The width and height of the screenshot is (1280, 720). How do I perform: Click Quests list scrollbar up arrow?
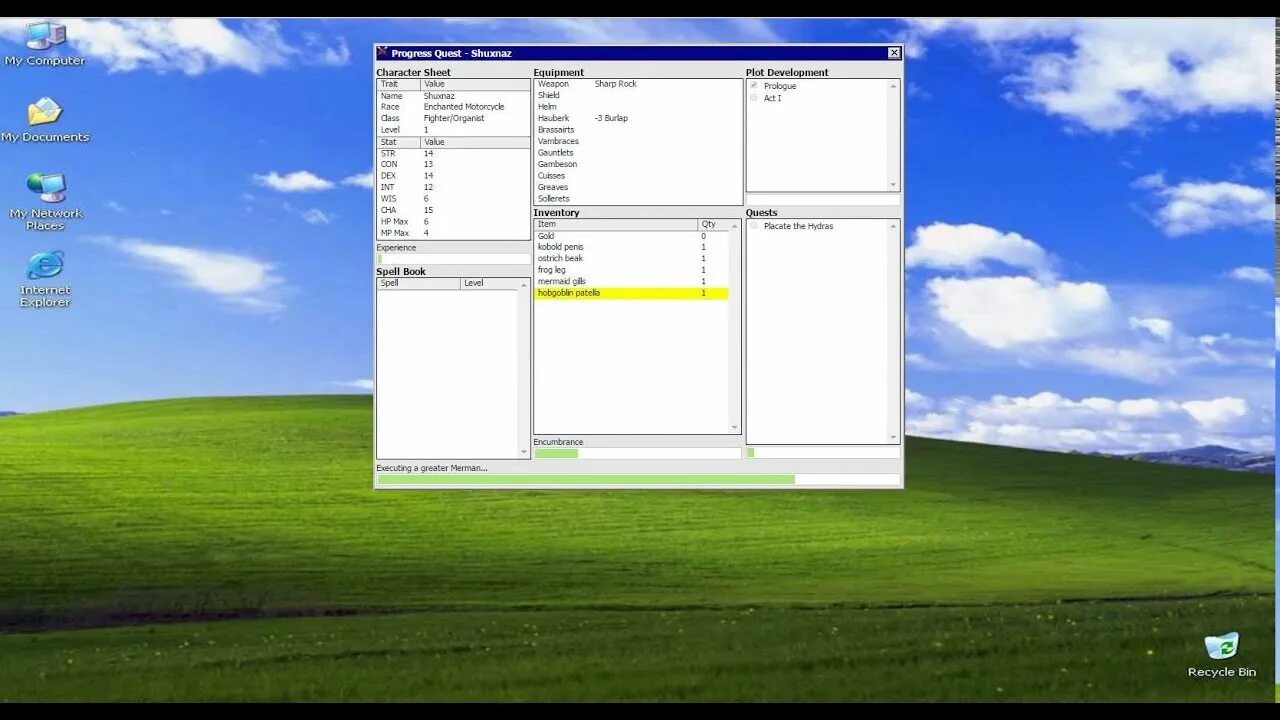click(894, 226)
